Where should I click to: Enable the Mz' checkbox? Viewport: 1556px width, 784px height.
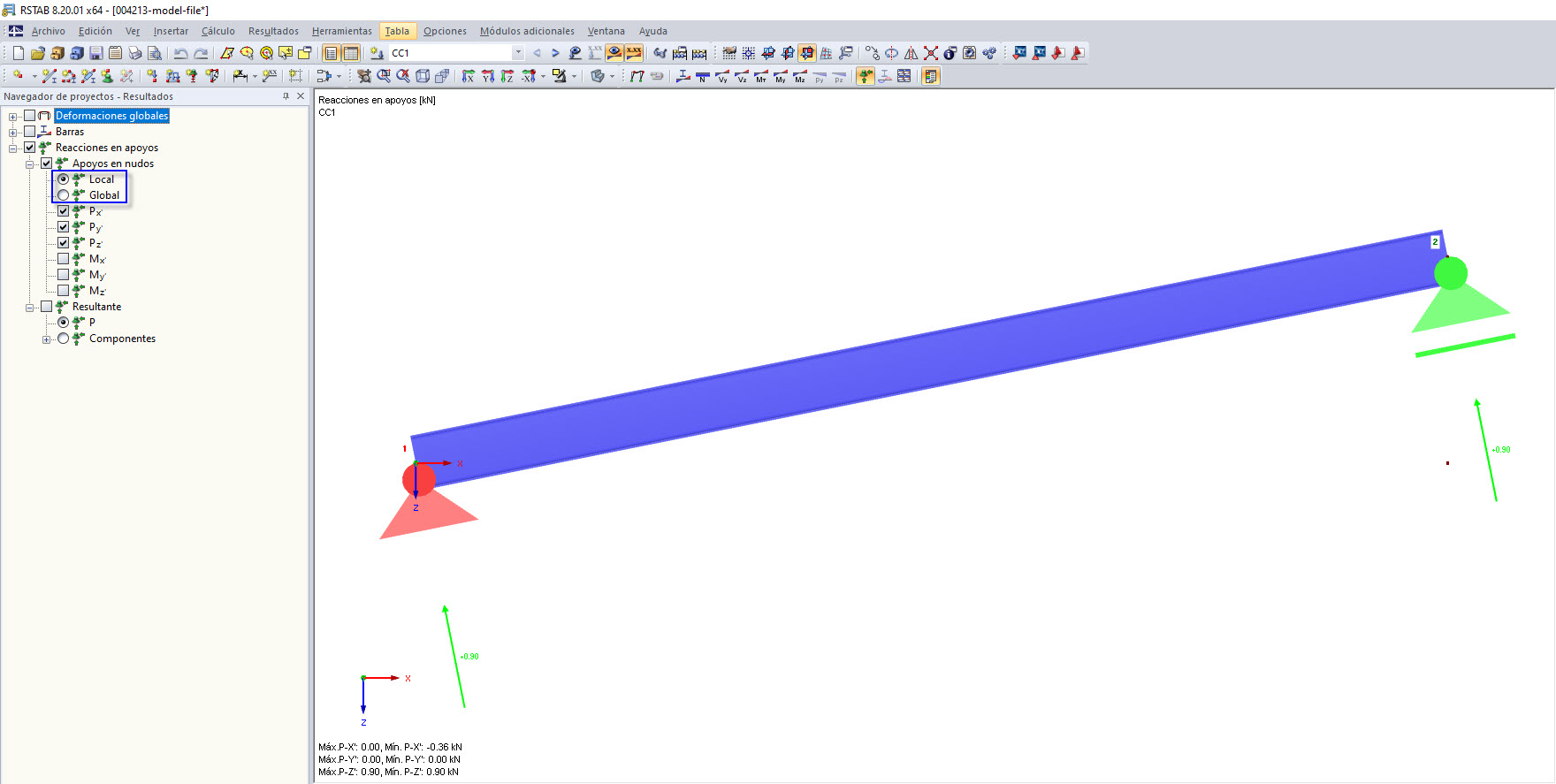[x=64, y=291]
